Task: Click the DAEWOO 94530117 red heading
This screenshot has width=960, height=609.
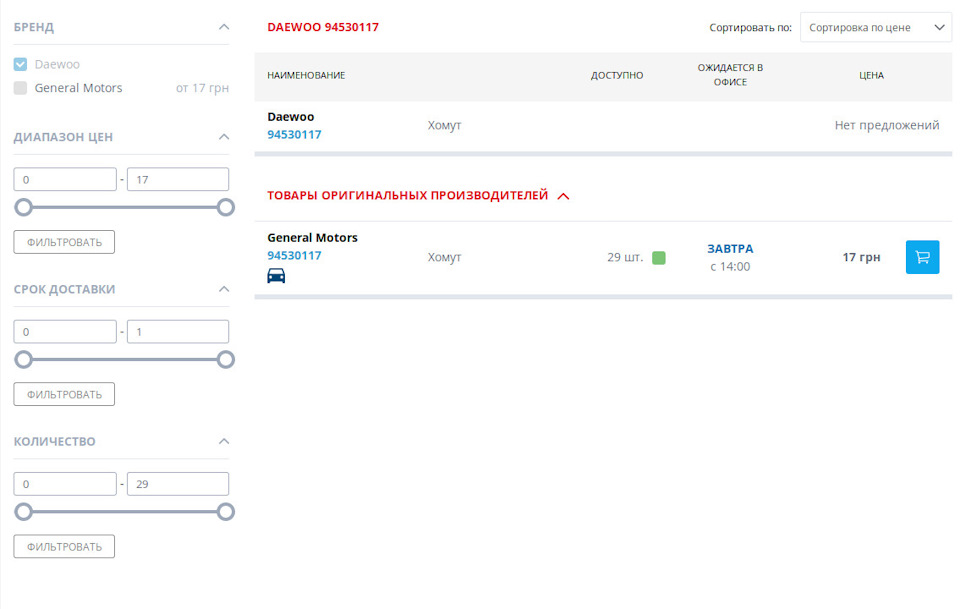Action: 323,27
